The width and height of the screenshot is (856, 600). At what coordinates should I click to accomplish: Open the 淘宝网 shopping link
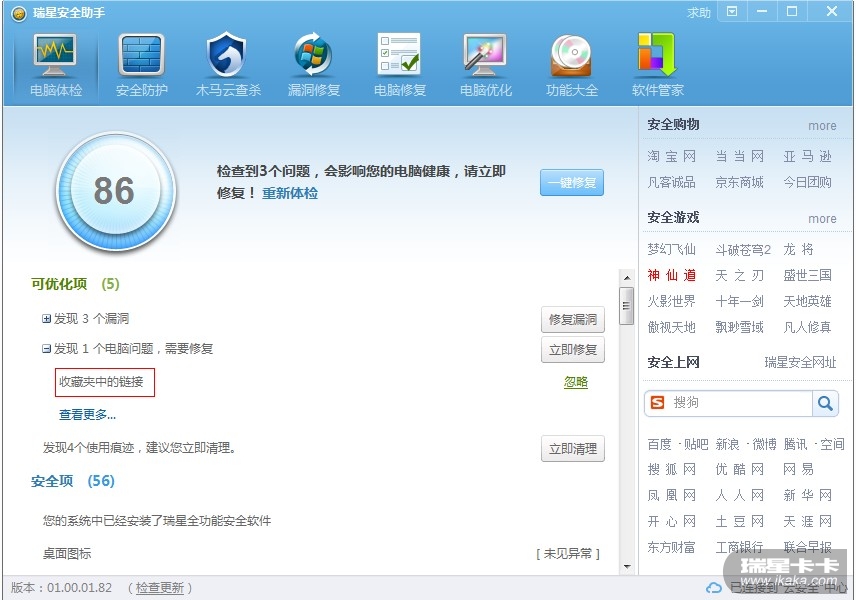tap(671, 157)
